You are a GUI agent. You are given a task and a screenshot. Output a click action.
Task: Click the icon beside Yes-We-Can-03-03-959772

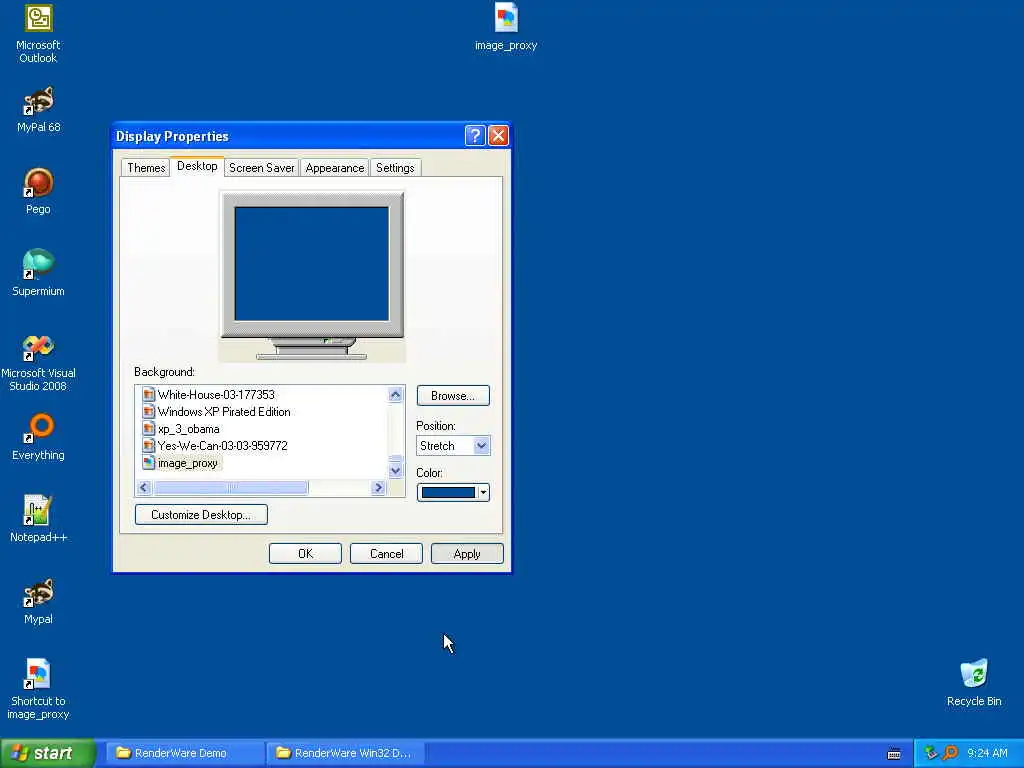[149, 446]
